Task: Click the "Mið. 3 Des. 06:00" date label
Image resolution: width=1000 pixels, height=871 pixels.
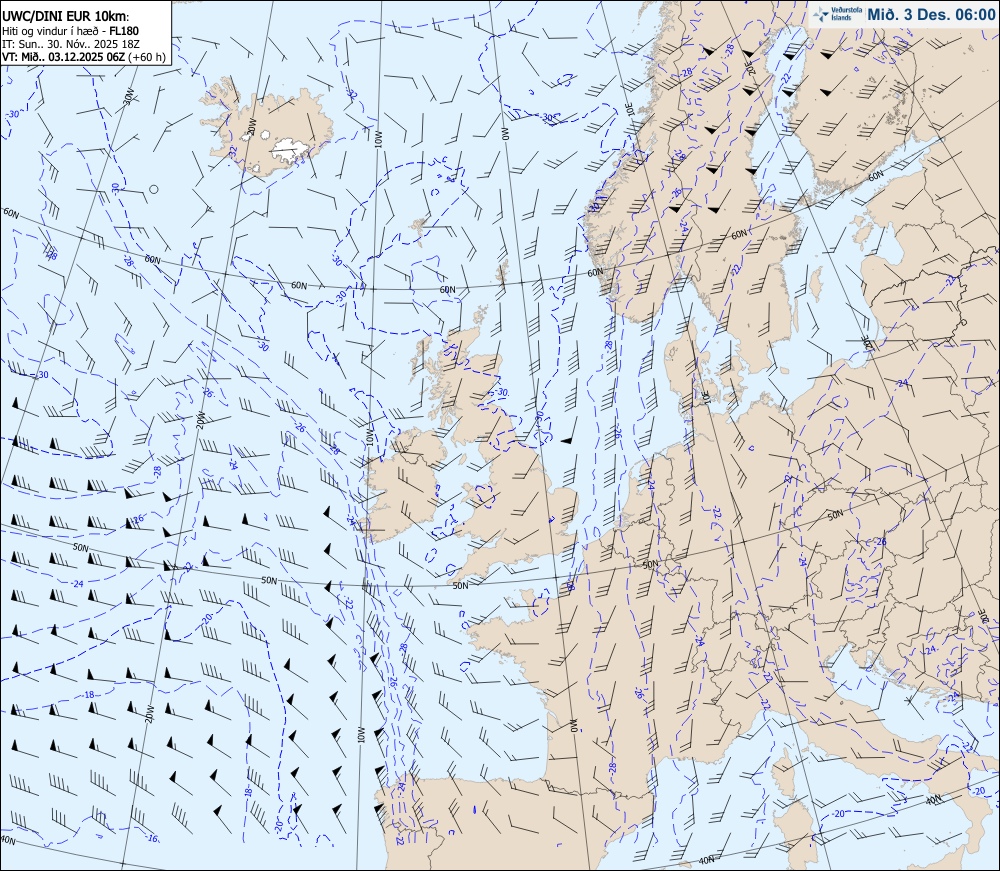Action: tap(931, 15)
